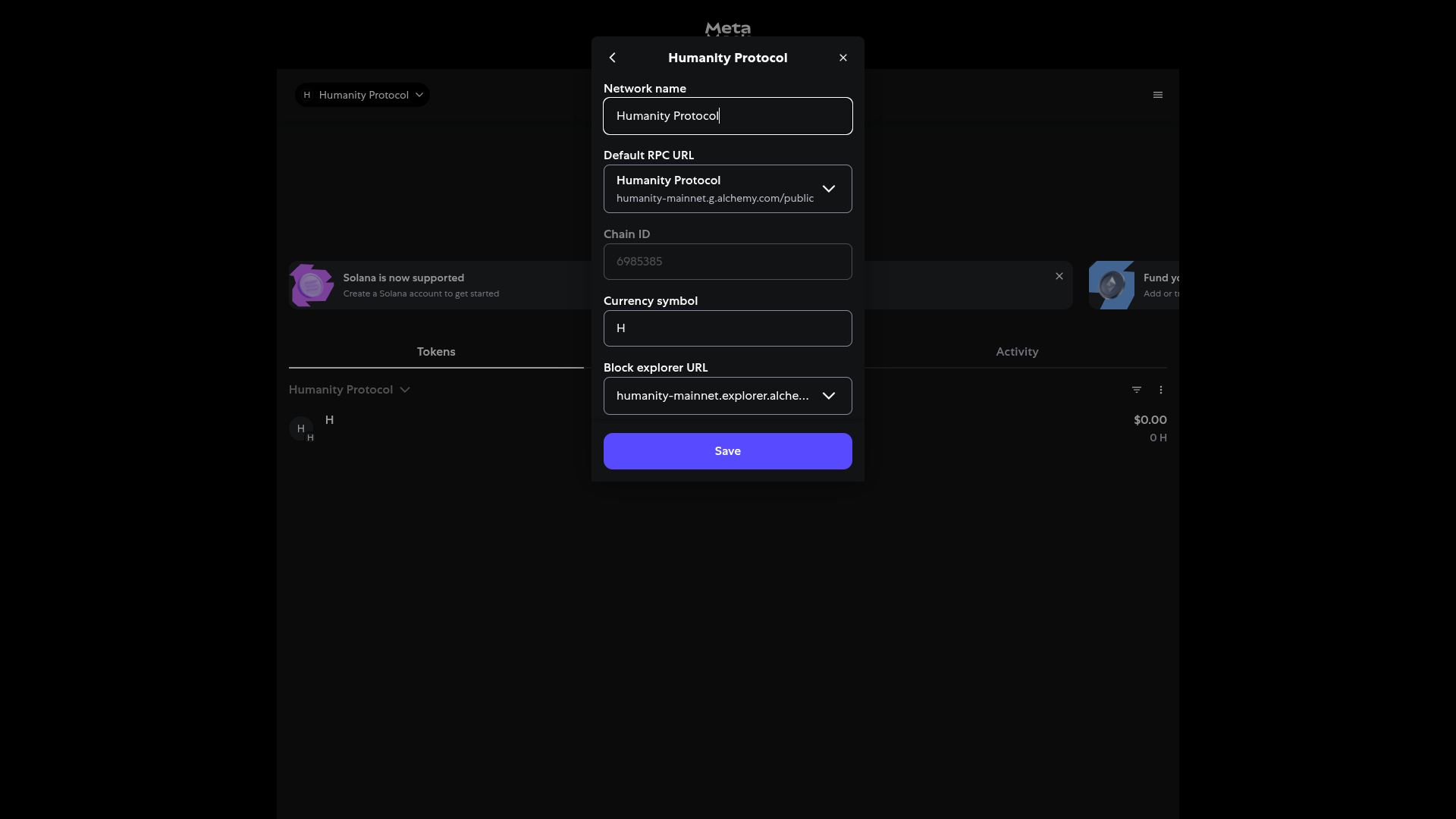
Task: Select the H token icon avatar
Action: tap(302, 428)
